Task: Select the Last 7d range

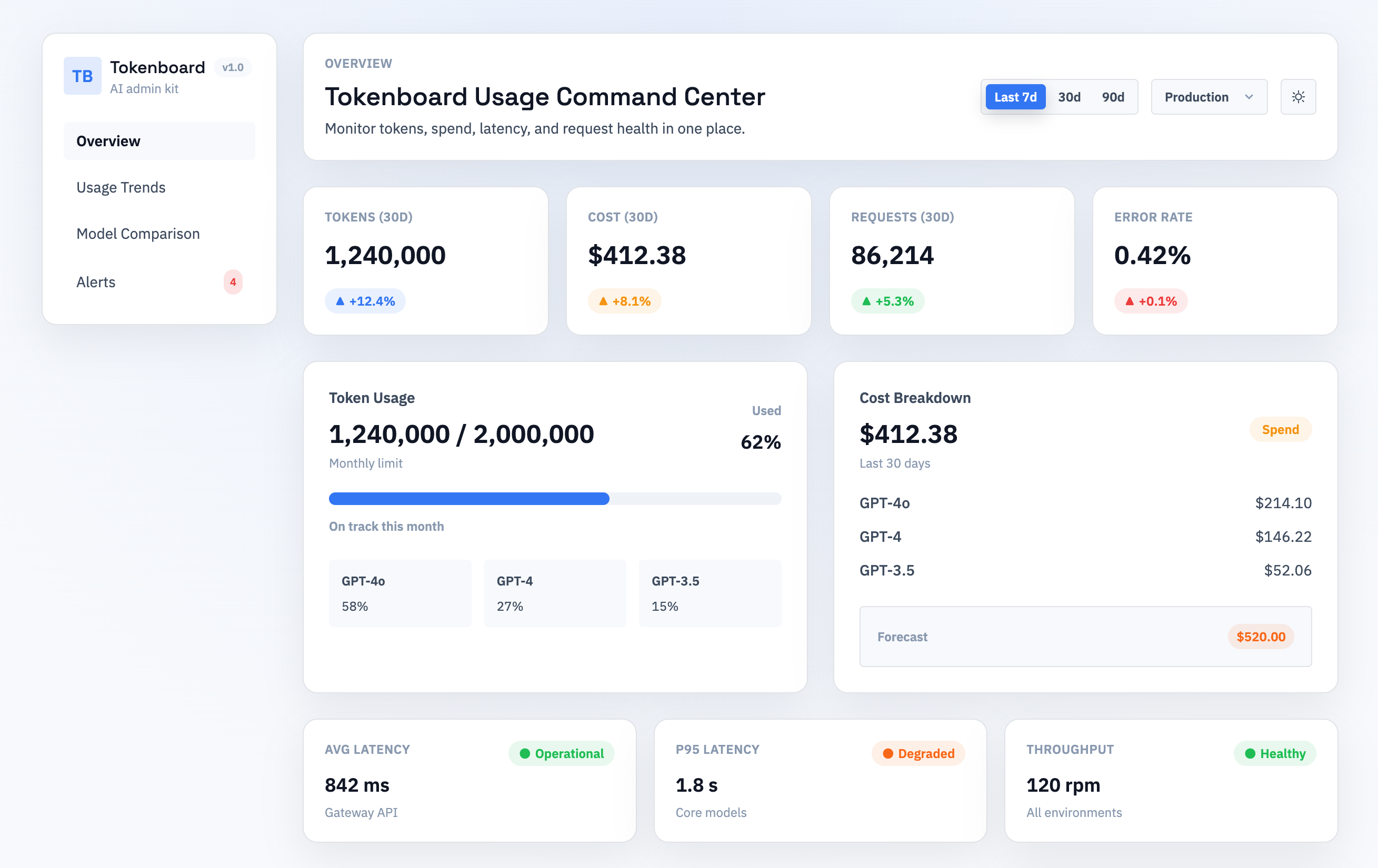Action: pos(1015,97)
